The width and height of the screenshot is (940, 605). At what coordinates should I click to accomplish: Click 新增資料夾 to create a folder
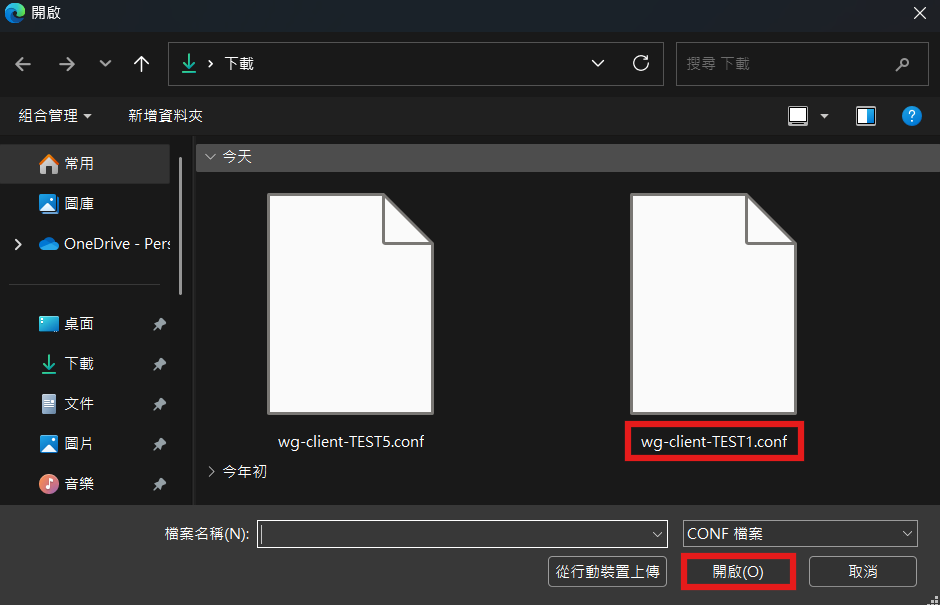[x=165, y=116]
